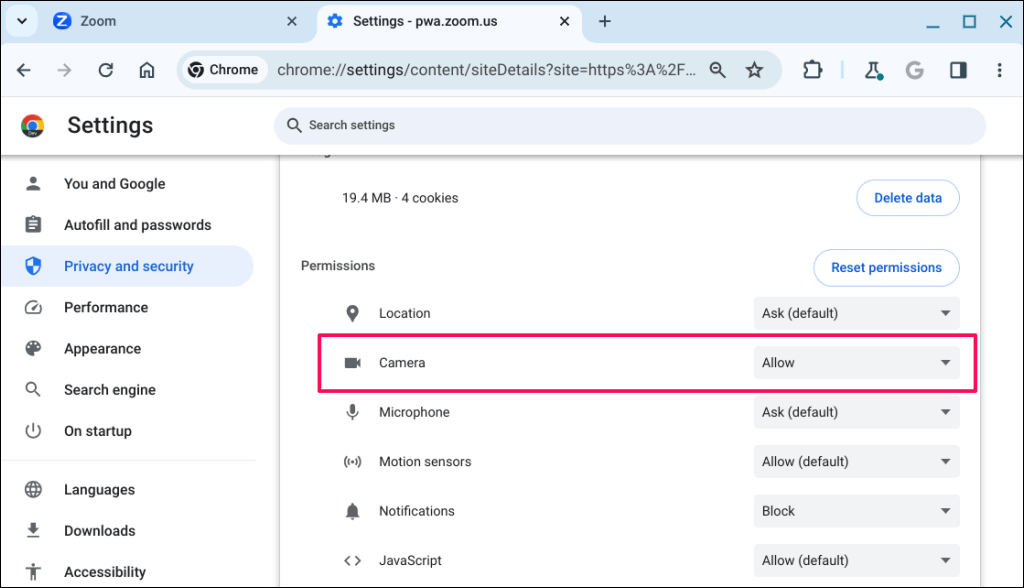Expand the Location permission dropdown
This screenshot has height=588, width=1024.
click(856, 313)
